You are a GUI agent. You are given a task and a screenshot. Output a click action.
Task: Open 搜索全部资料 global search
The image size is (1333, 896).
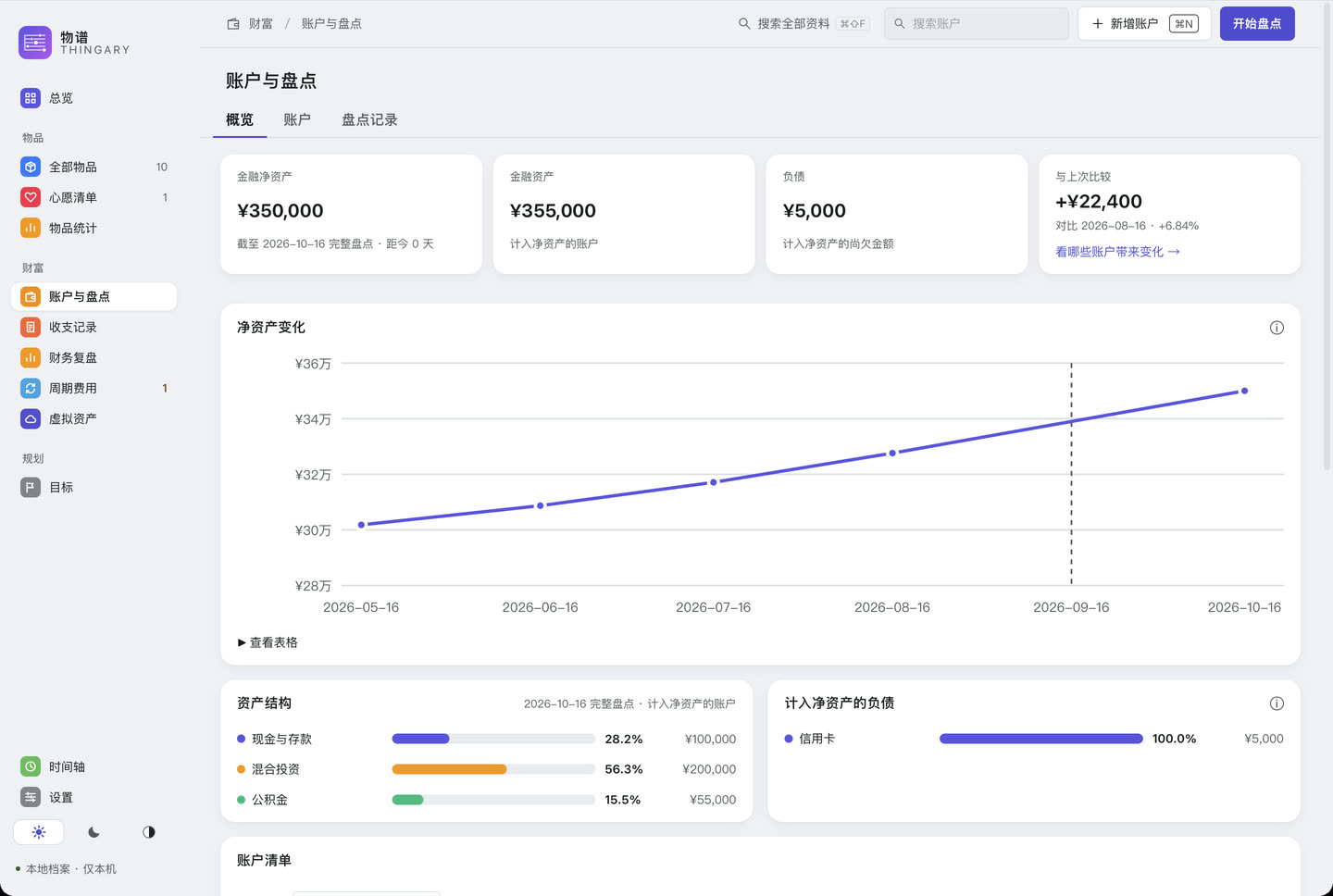803,24
